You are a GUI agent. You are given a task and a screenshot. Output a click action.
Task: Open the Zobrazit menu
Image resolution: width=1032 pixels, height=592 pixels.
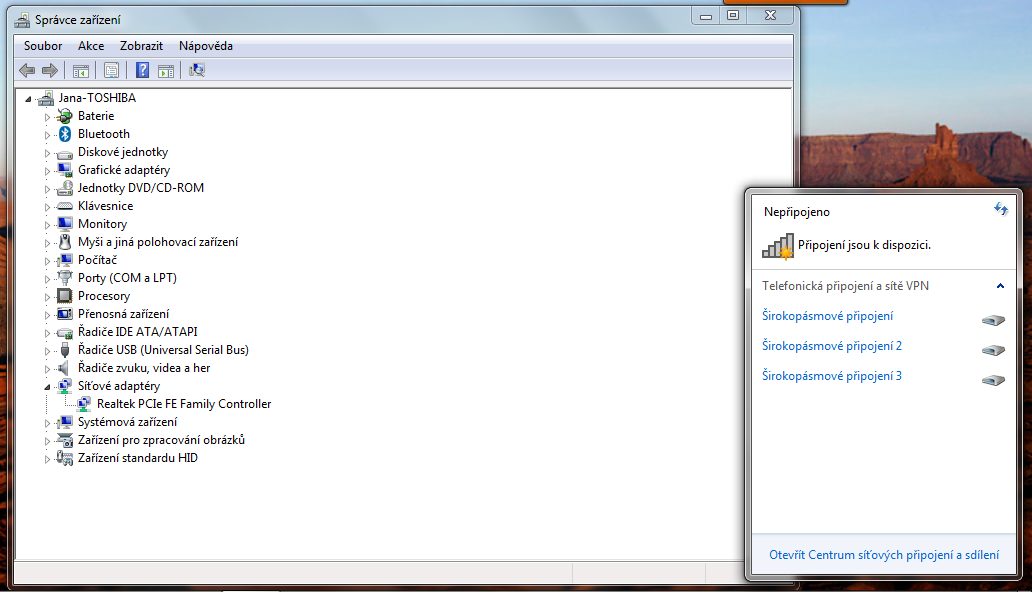(x=141, y=46)
